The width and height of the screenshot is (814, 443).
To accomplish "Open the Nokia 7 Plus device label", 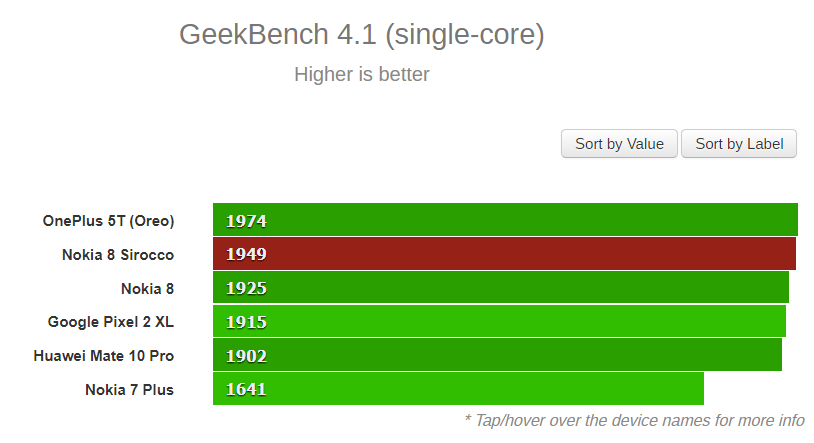I will tap(129, 390).
